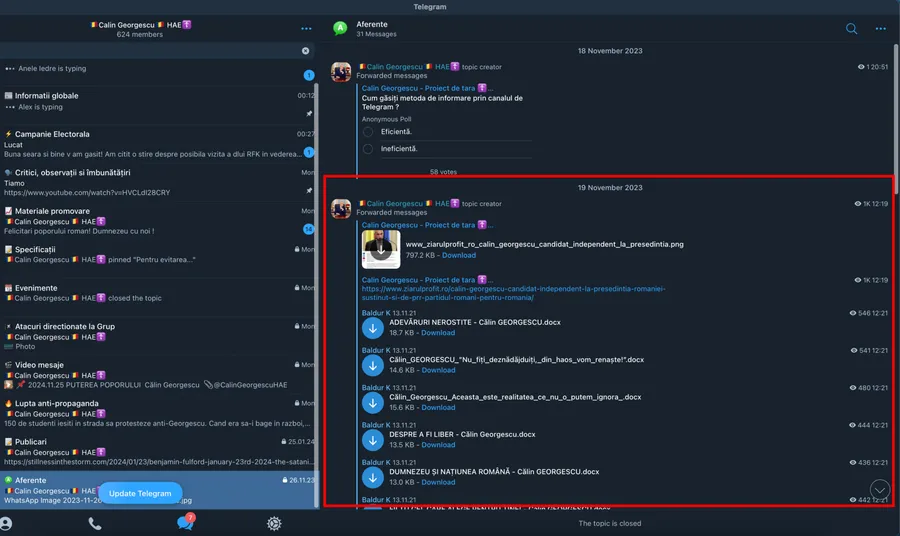Open the Contacts tab icon
Viewport: 900px width, 536px height.
coord(7,523)
